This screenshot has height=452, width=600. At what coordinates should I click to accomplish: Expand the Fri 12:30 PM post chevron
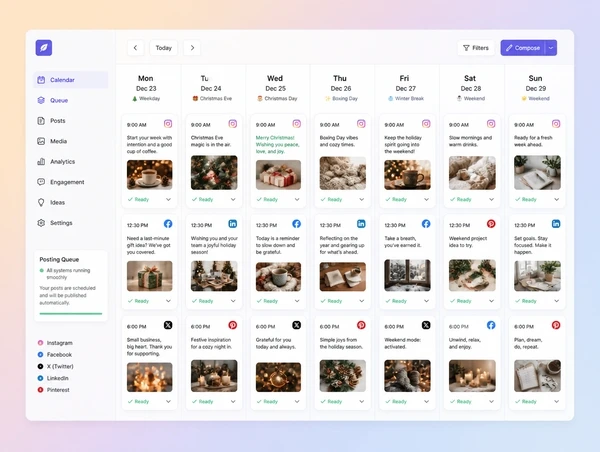(426, 301)
